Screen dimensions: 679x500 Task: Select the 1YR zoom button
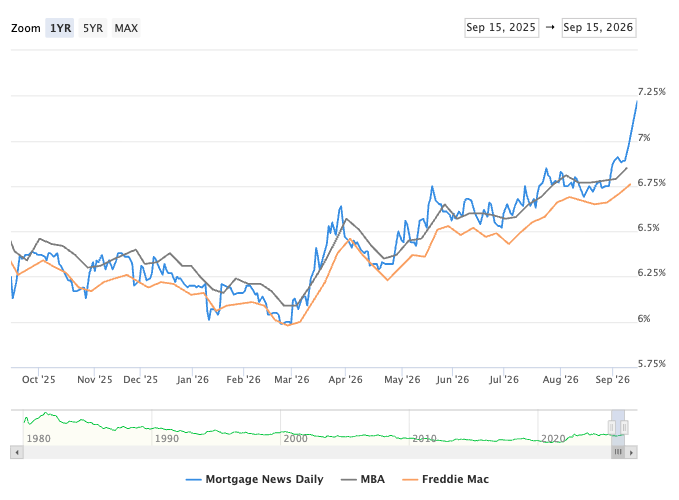pos(60,28)
